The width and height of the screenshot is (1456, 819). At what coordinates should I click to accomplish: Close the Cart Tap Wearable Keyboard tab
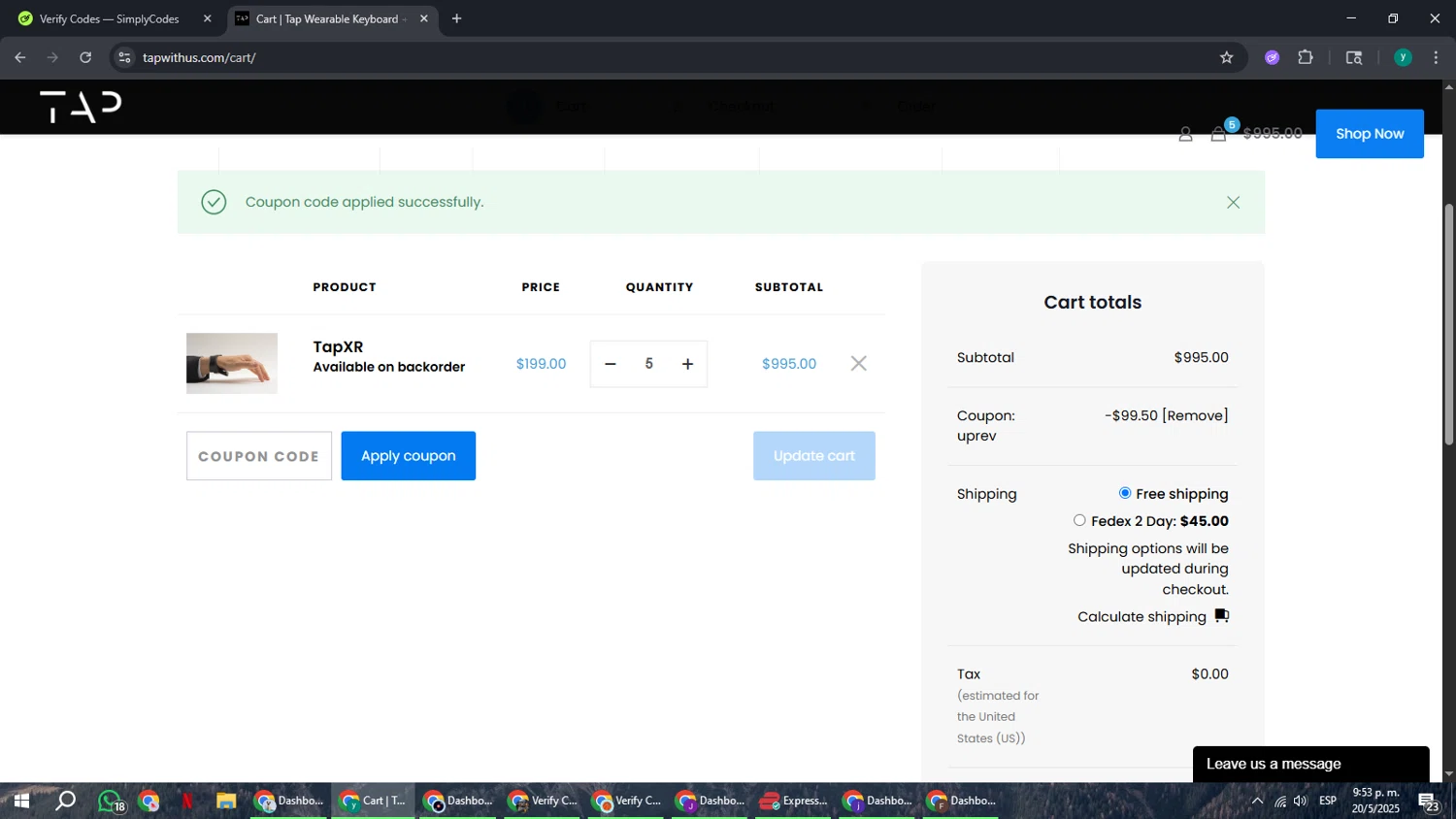(x=424, y=18)
